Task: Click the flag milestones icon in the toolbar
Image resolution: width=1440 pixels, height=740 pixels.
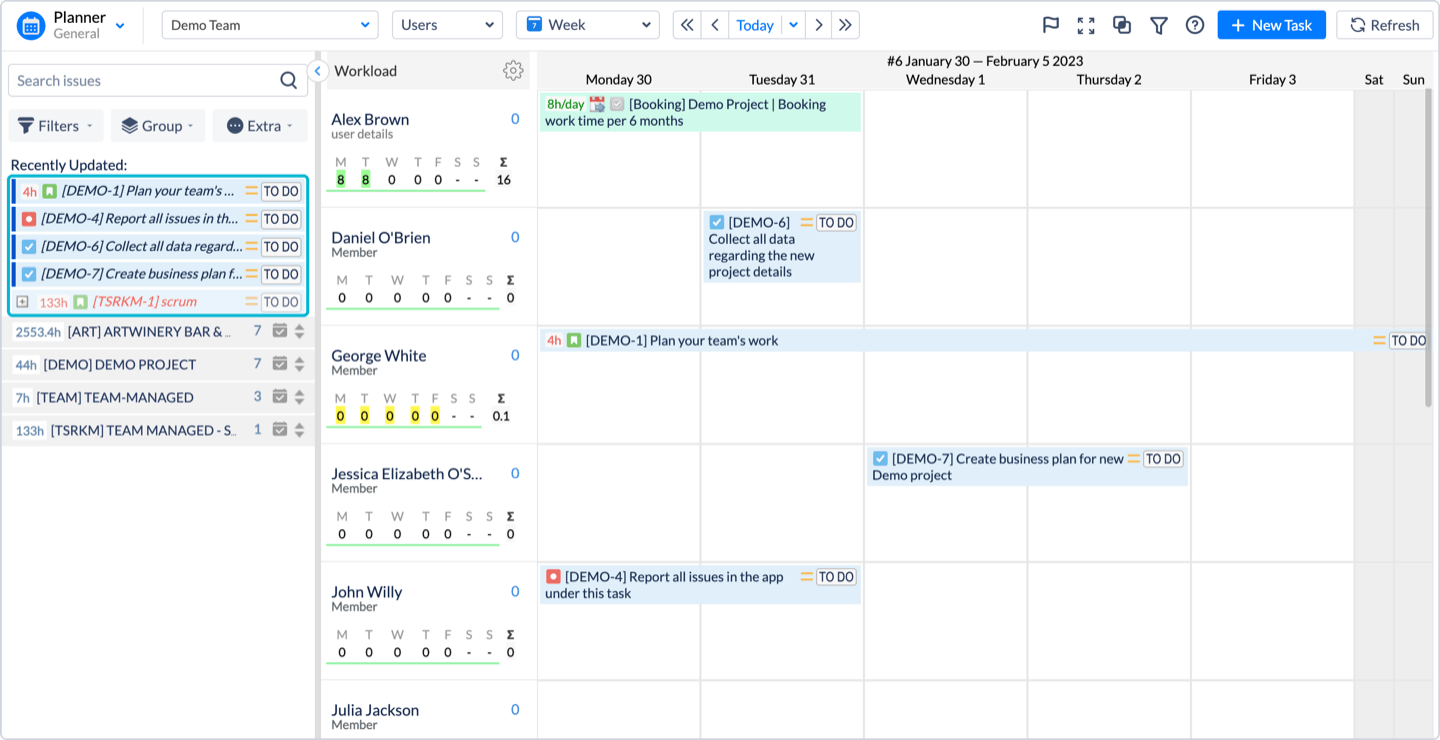Action: [1049, 25]
